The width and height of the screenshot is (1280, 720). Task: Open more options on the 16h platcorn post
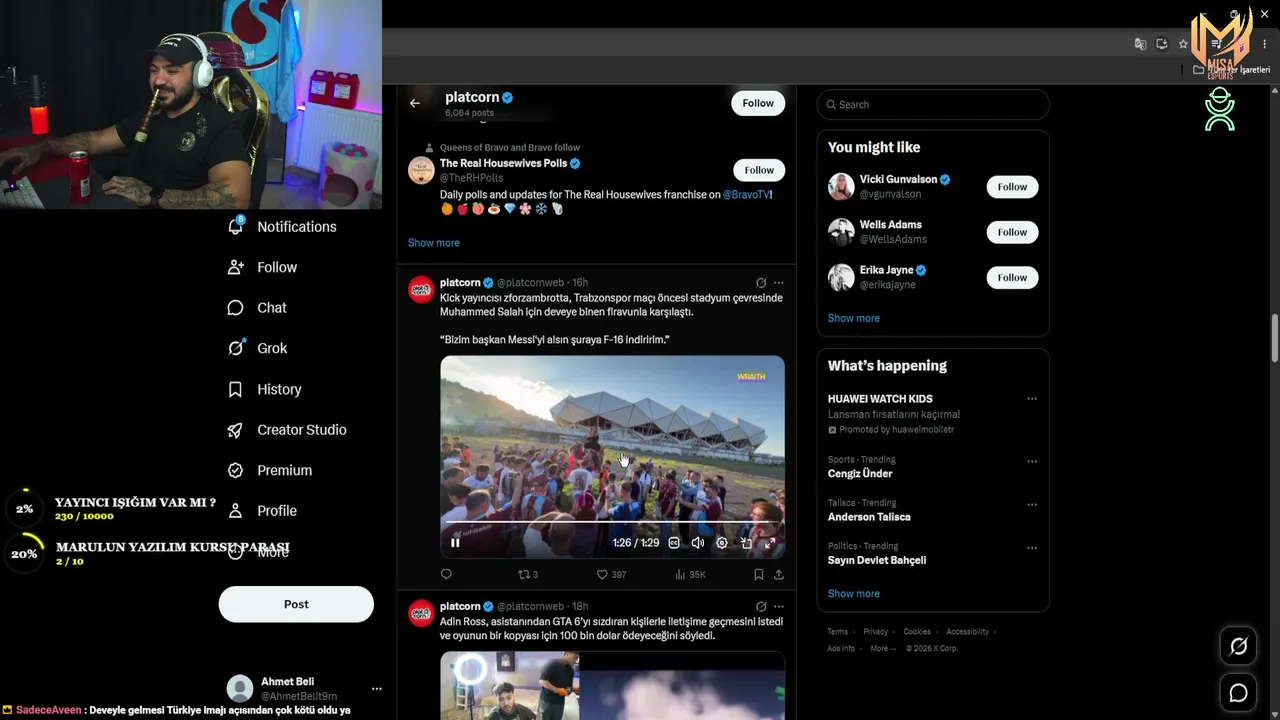tap(779, 283)
